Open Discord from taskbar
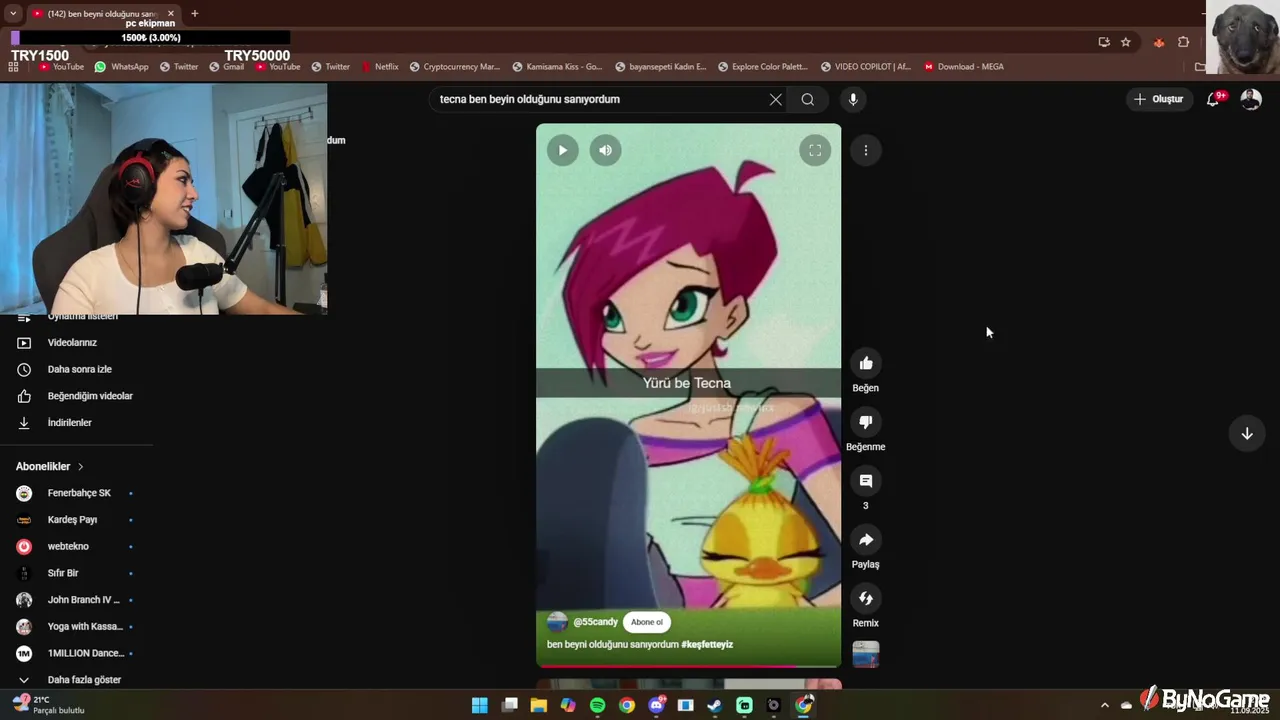Image resolution: width=1280 pixels, height=720 pixels. 656,705
